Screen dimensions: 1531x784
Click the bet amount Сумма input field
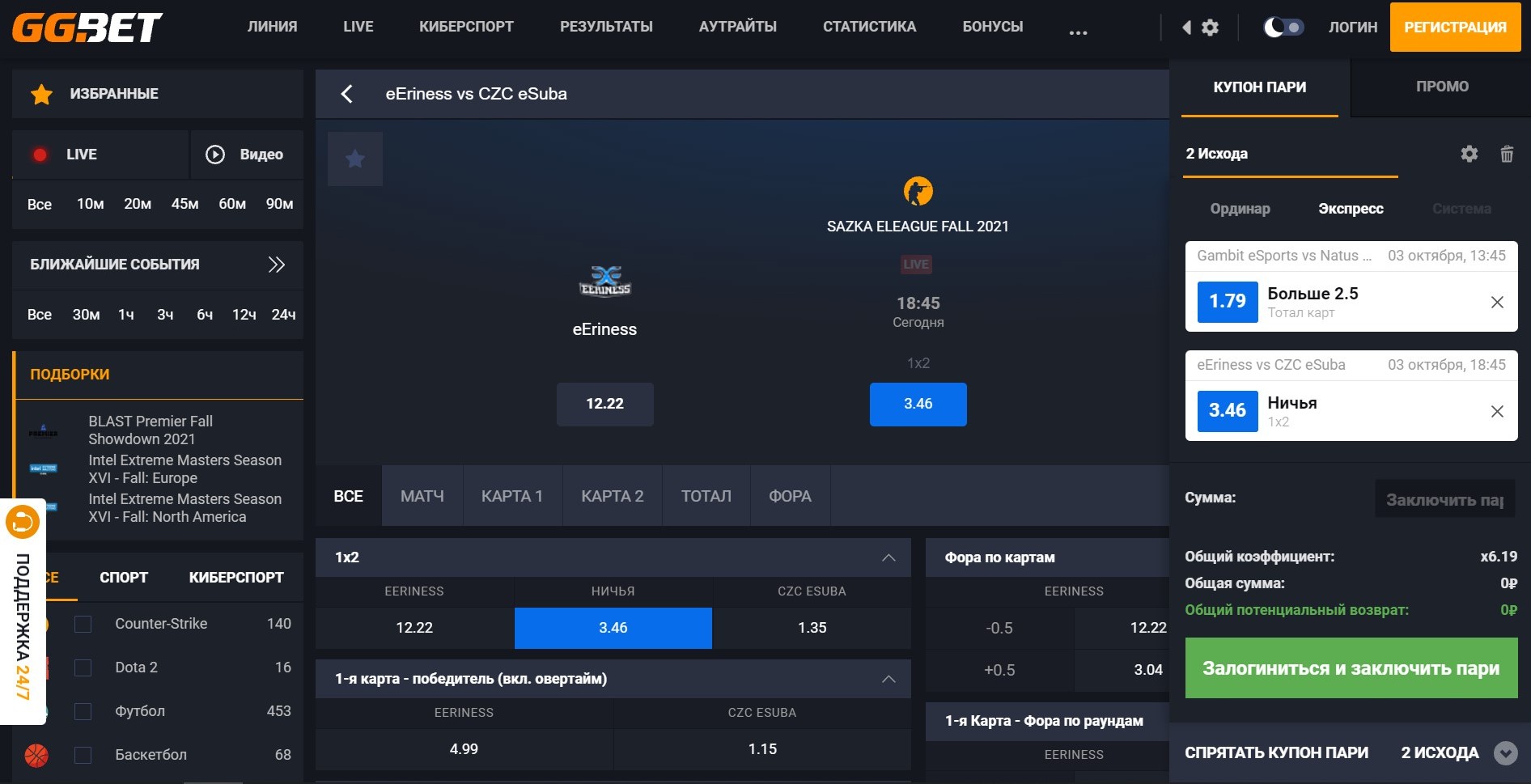pyautogui.click(x=1445, y=499)
